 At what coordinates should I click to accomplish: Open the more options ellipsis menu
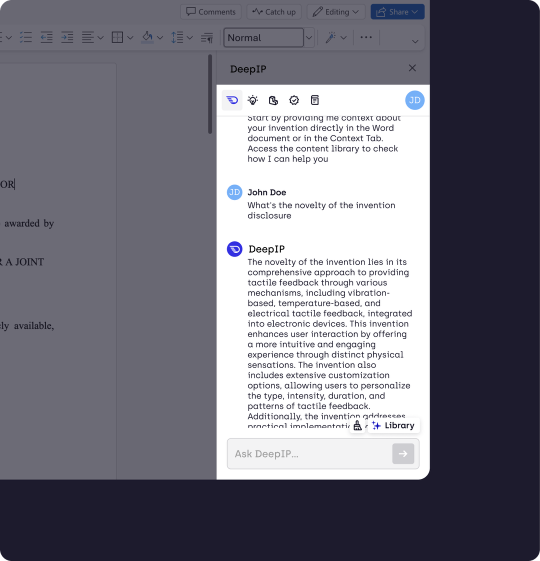coord(366,37)
